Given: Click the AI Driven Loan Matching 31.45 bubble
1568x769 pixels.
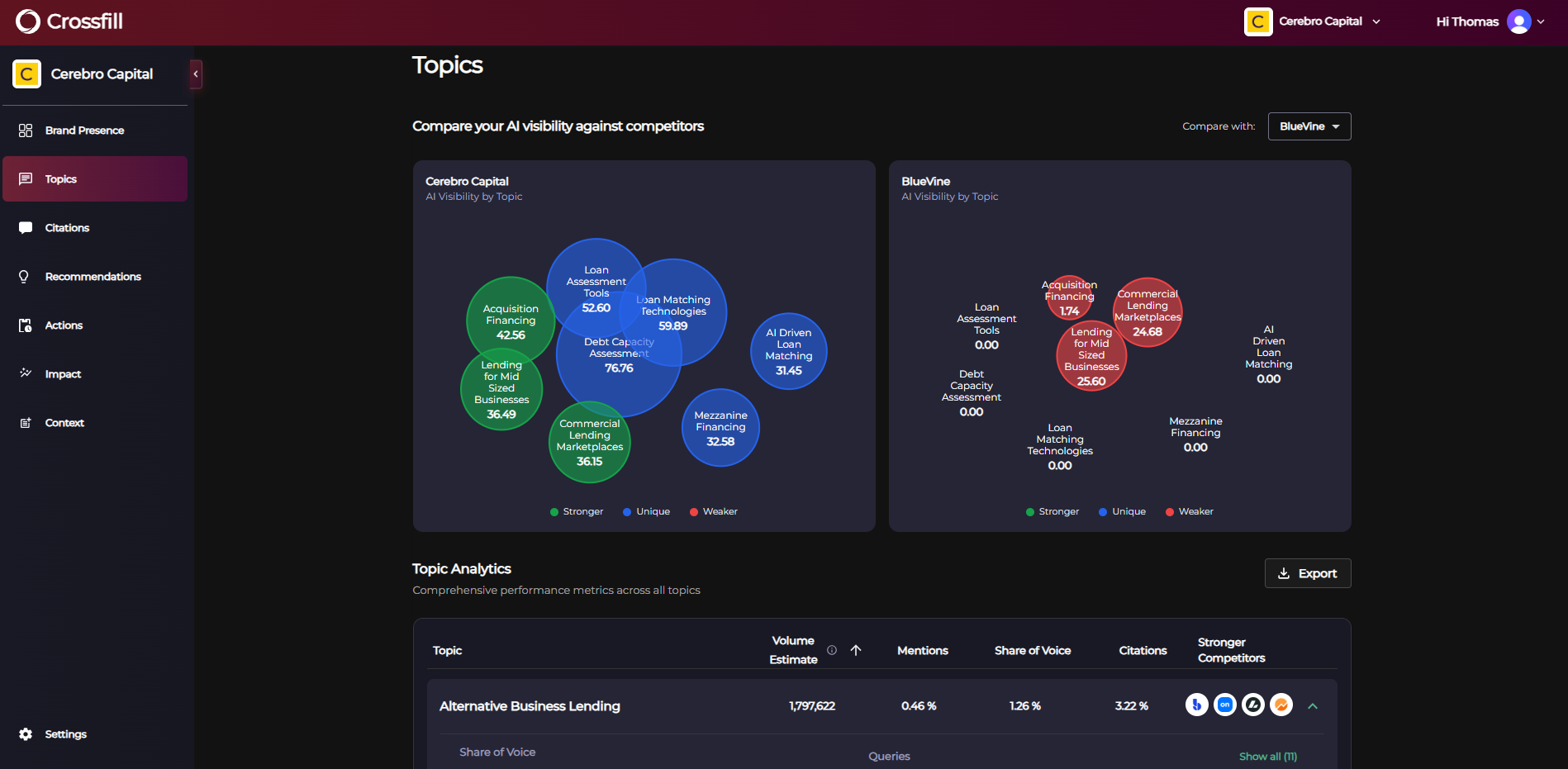Looking at the screenshot, I should coord(789,351).
